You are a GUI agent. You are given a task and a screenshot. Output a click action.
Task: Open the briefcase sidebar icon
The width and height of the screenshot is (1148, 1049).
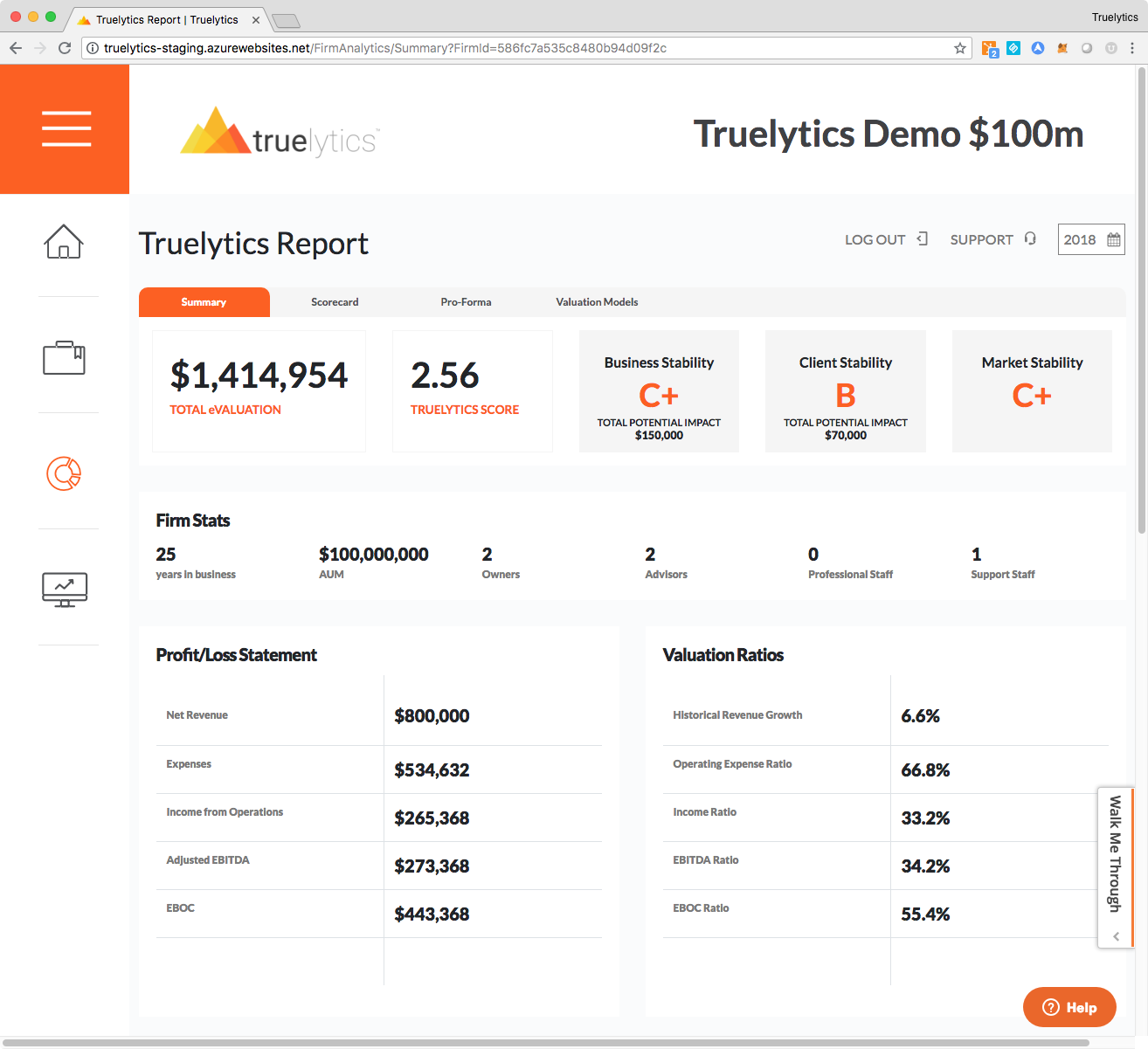tap(64, 357)
